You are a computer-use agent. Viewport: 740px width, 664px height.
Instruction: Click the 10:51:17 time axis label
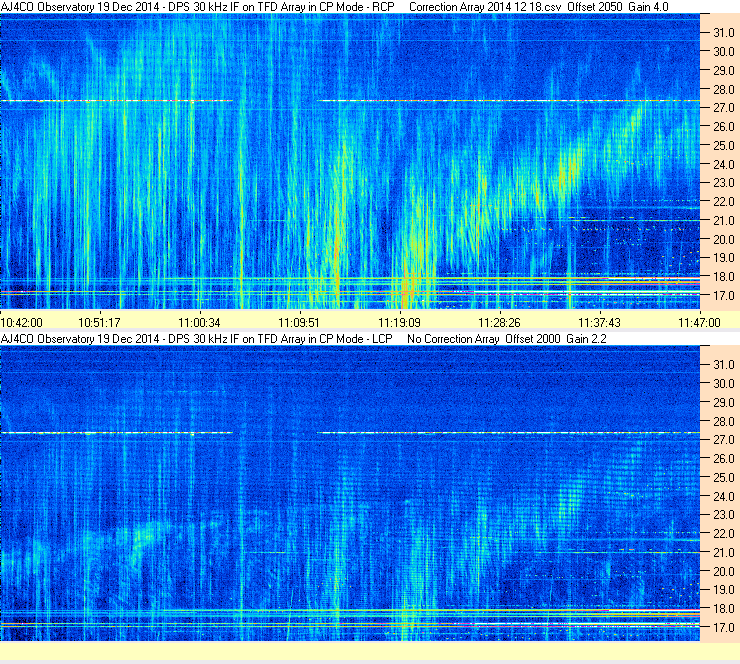(x=99, y=323)
